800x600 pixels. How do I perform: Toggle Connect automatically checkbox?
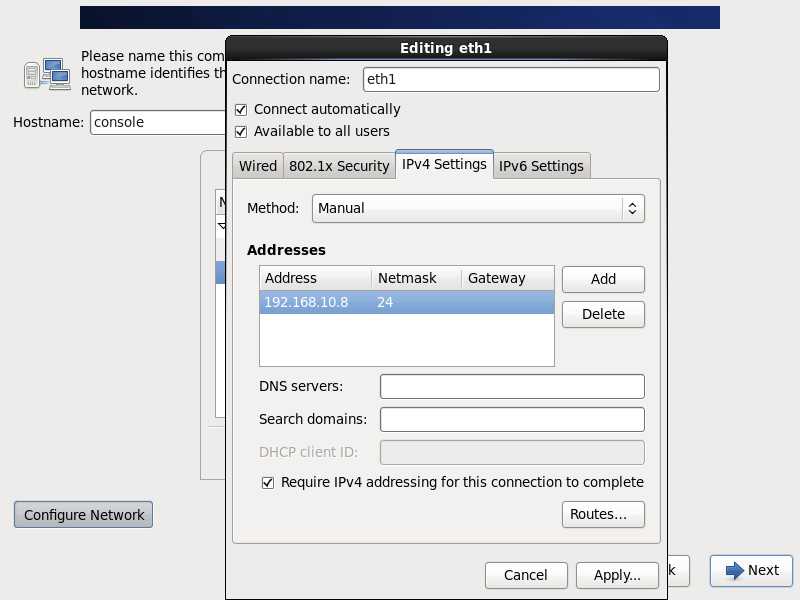coord(241,110)
